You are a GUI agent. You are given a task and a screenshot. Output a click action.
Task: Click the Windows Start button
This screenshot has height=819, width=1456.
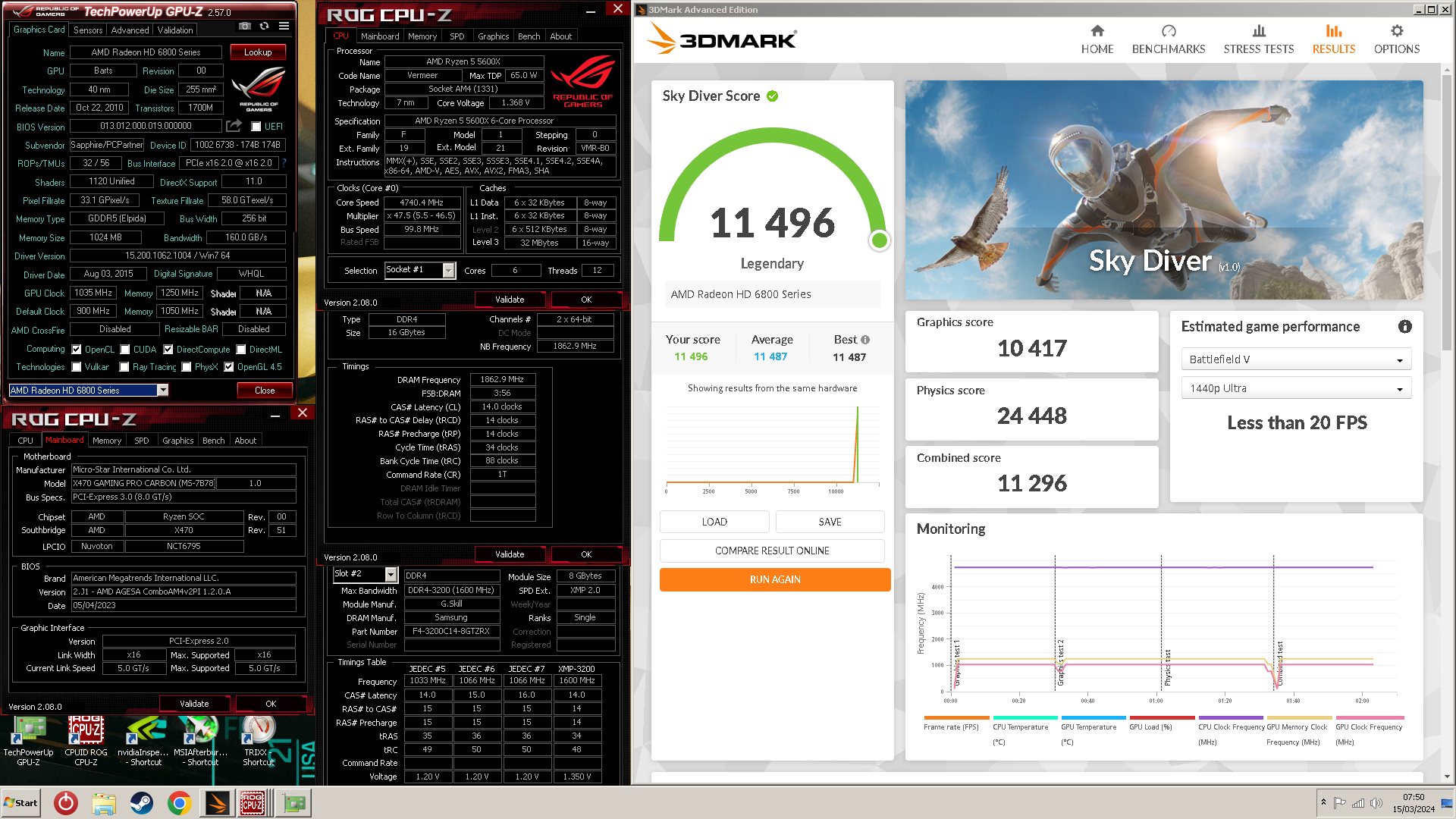click(21, 802)
